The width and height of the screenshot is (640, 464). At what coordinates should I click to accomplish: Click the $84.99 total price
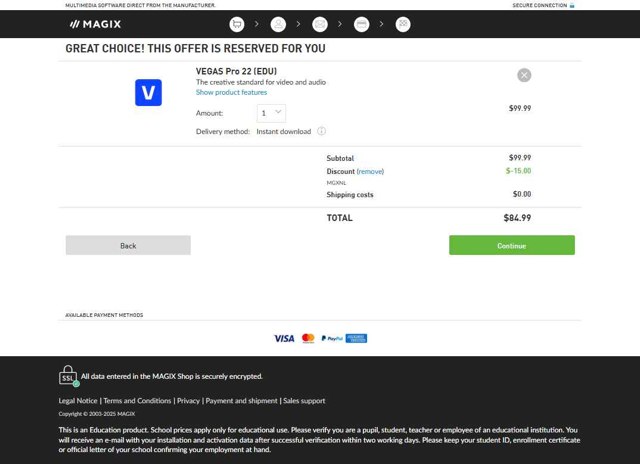[517, 218]
